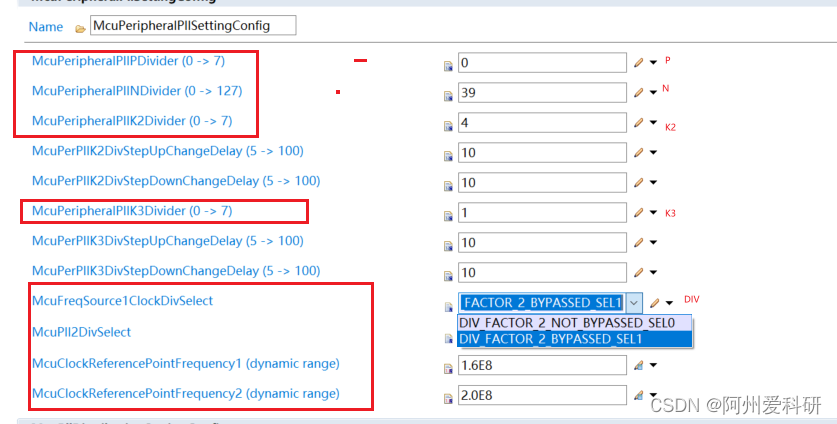The width and height of the screenshot is (837, 424).
Task: Click the calculator icon for Reference Point Frequency1
Action: click(639, 365)
